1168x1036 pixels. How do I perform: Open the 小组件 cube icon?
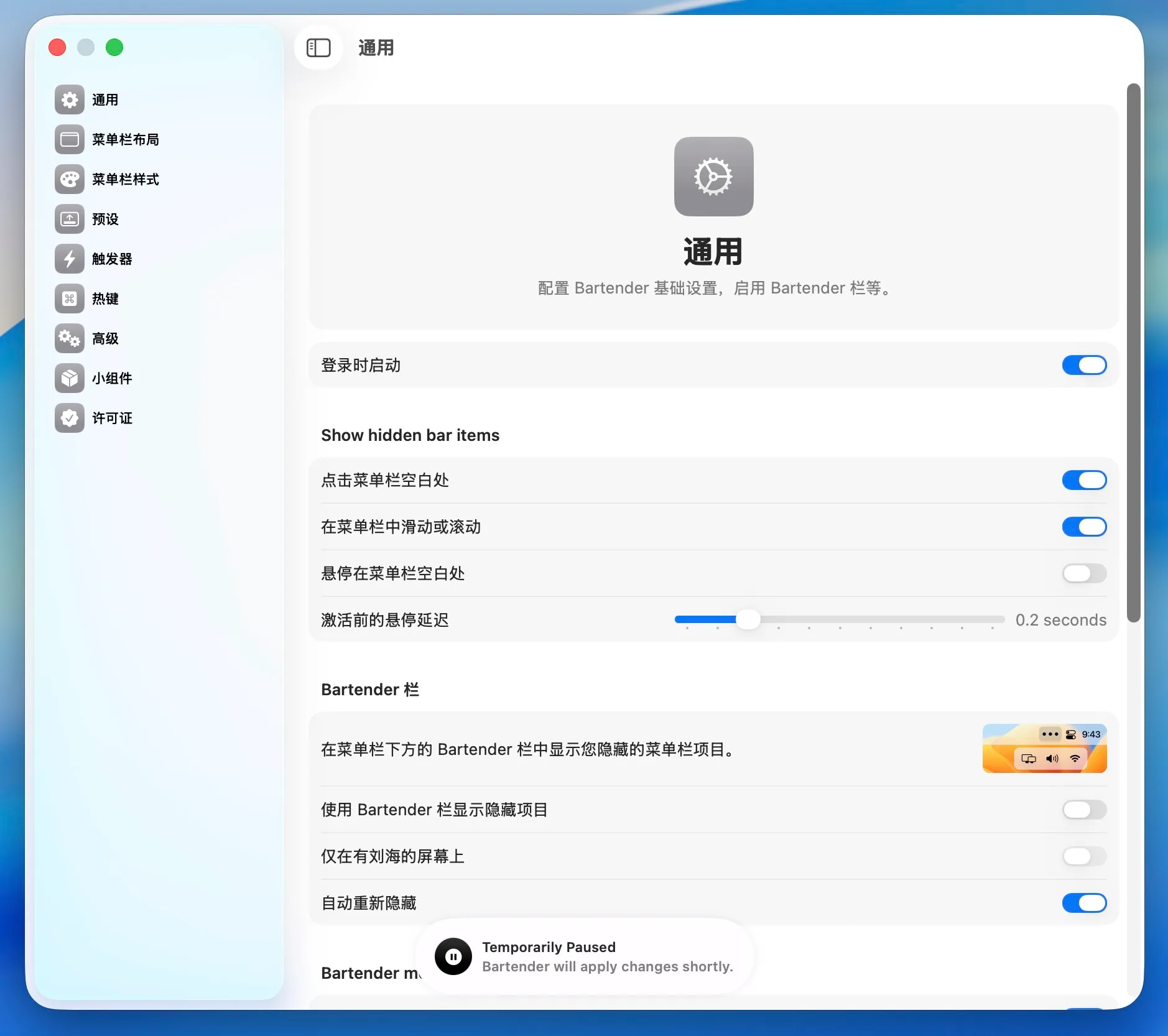click(x=70, y=378)
